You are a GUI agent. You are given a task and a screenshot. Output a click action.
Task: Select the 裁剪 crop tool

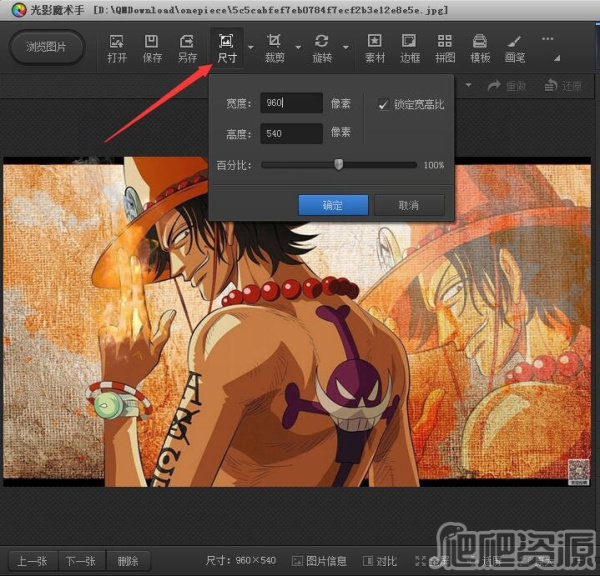coord(274,48)
